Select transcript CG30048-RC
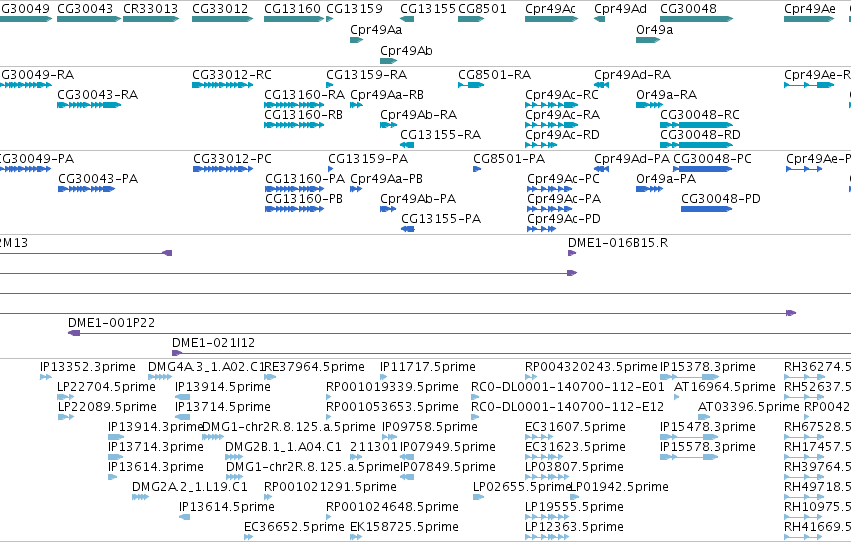 tap(697, 125)
